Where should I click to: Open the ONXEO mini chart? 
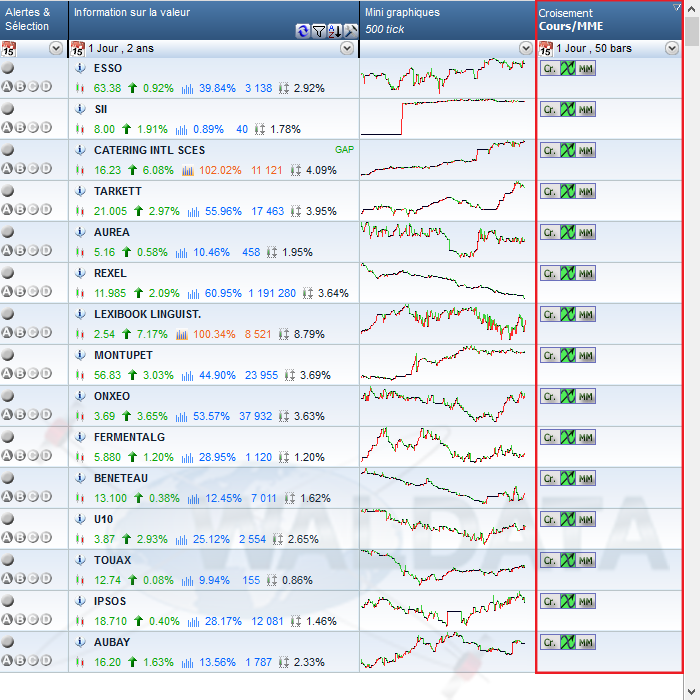[443, 405]
